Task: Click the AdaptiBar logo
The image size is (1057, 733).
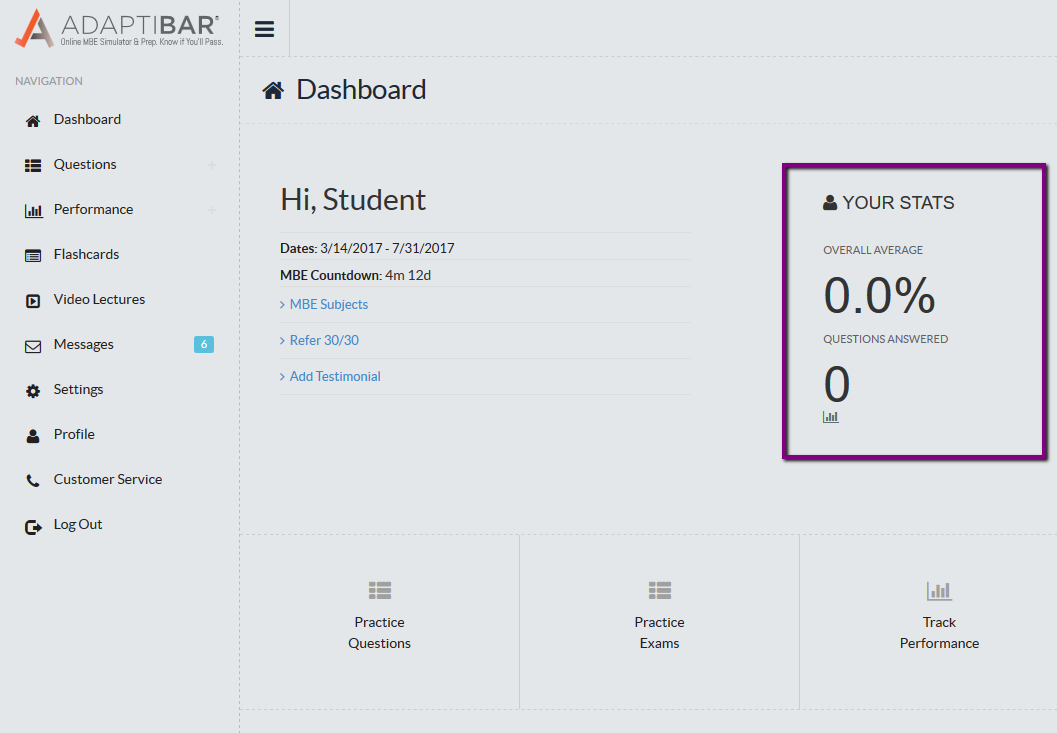Action: point(118,29)
